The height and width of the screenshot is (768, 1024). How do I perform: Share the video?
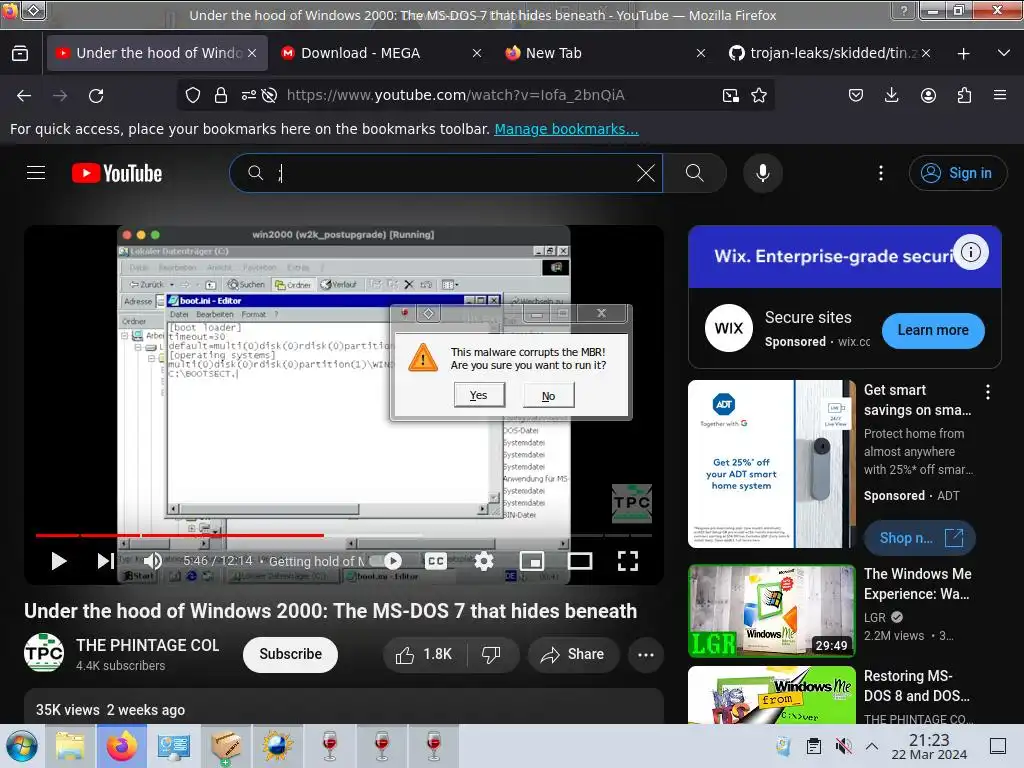coord(573,654)
